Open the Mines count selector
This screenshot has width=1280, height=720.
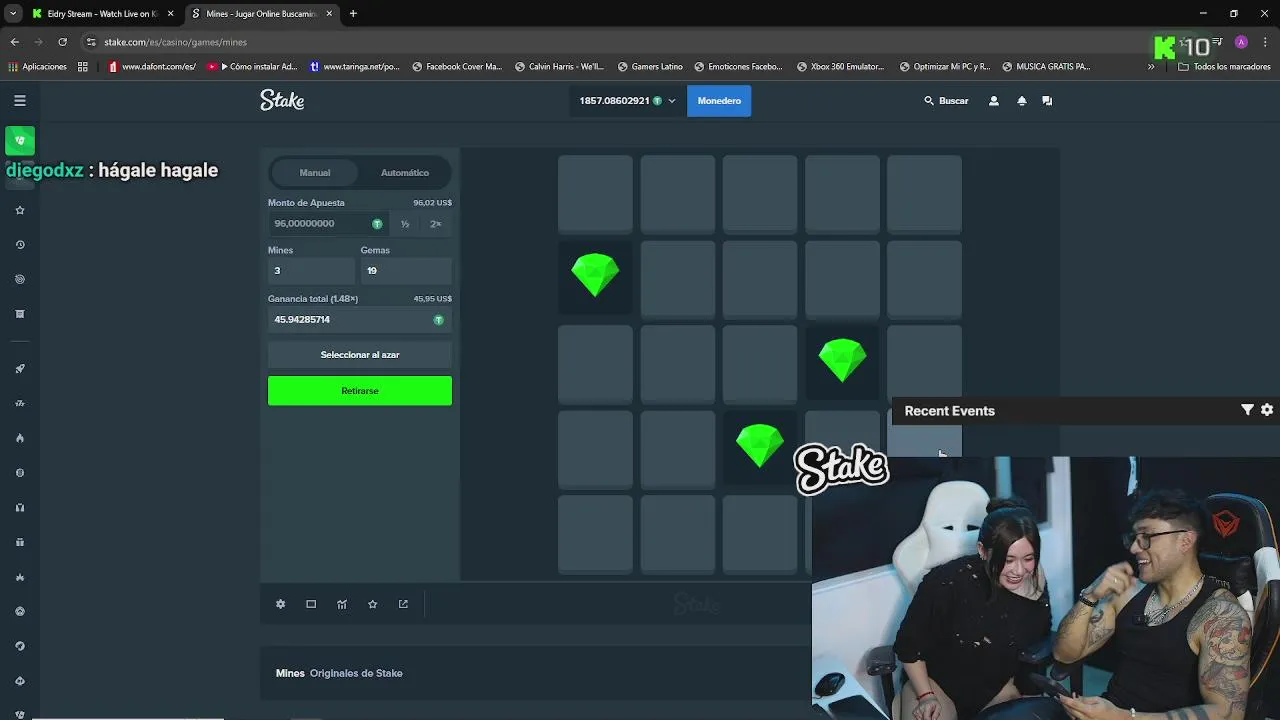click(x=311, y=270)
